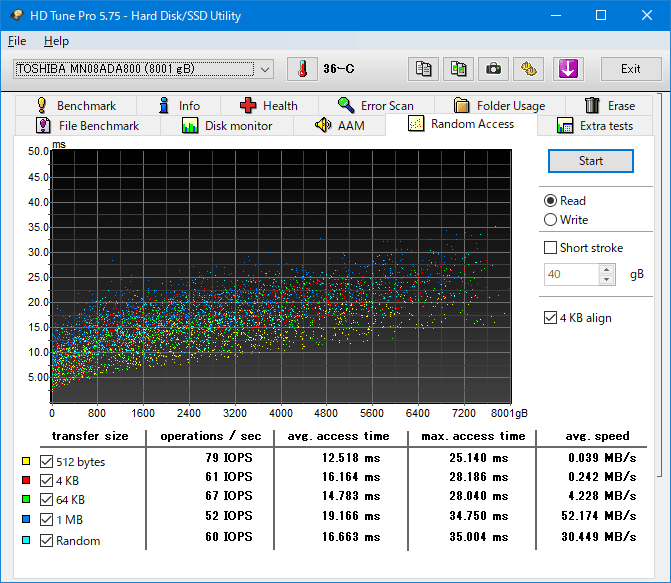
Task: Select the Write radio button
Action: tap(551, 220)
